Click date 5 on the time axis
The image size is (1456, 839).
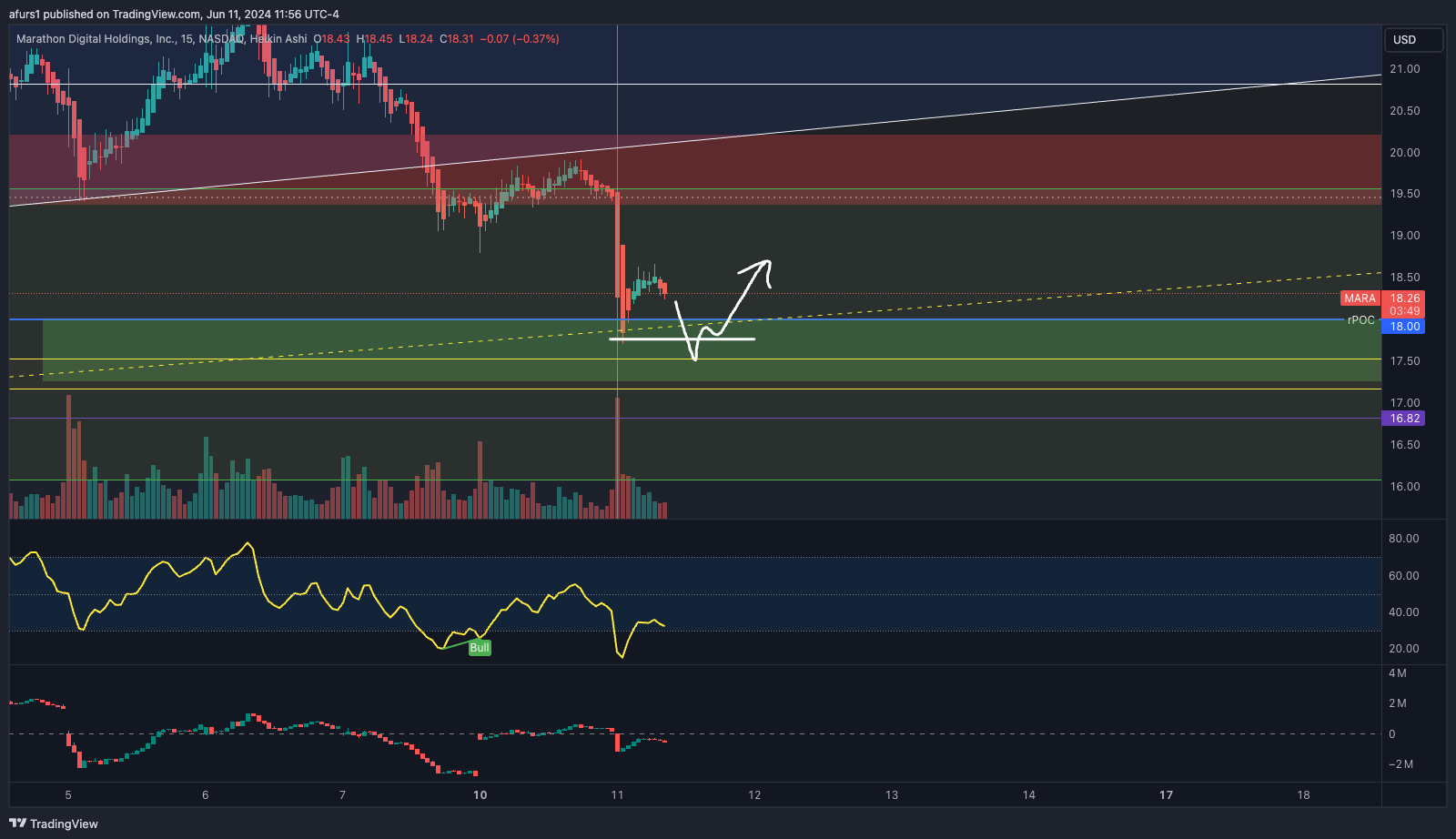click(x=68, y=795)
